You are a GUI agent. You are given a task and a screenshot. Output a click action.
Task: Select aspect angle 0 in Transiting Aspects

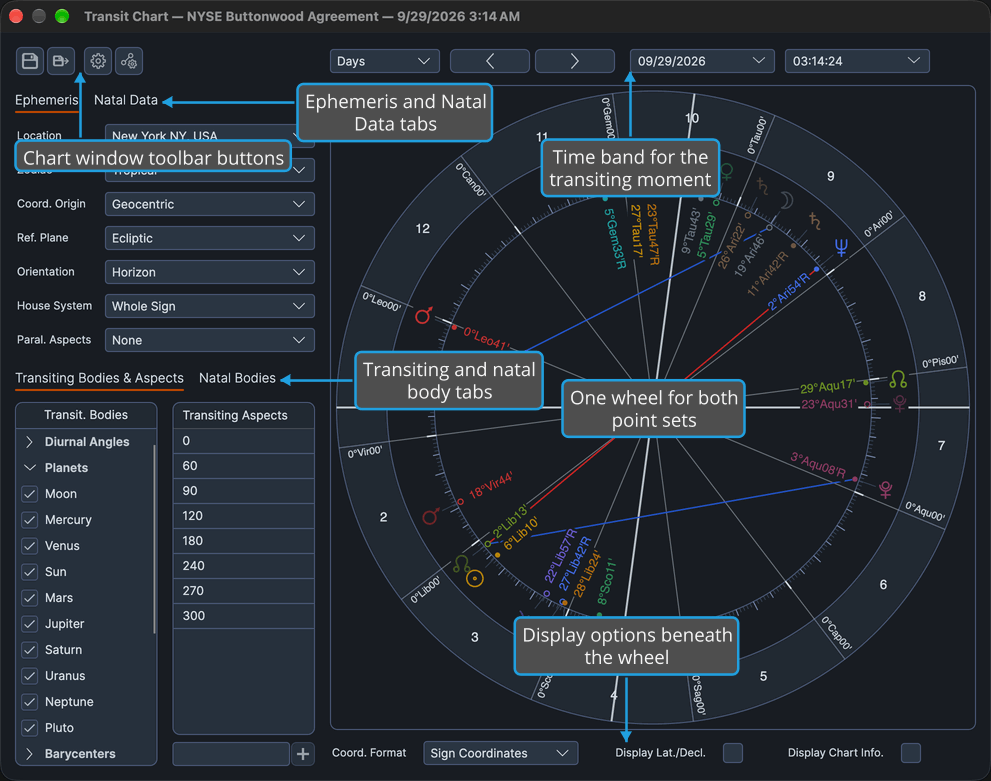tap(243, 441)
